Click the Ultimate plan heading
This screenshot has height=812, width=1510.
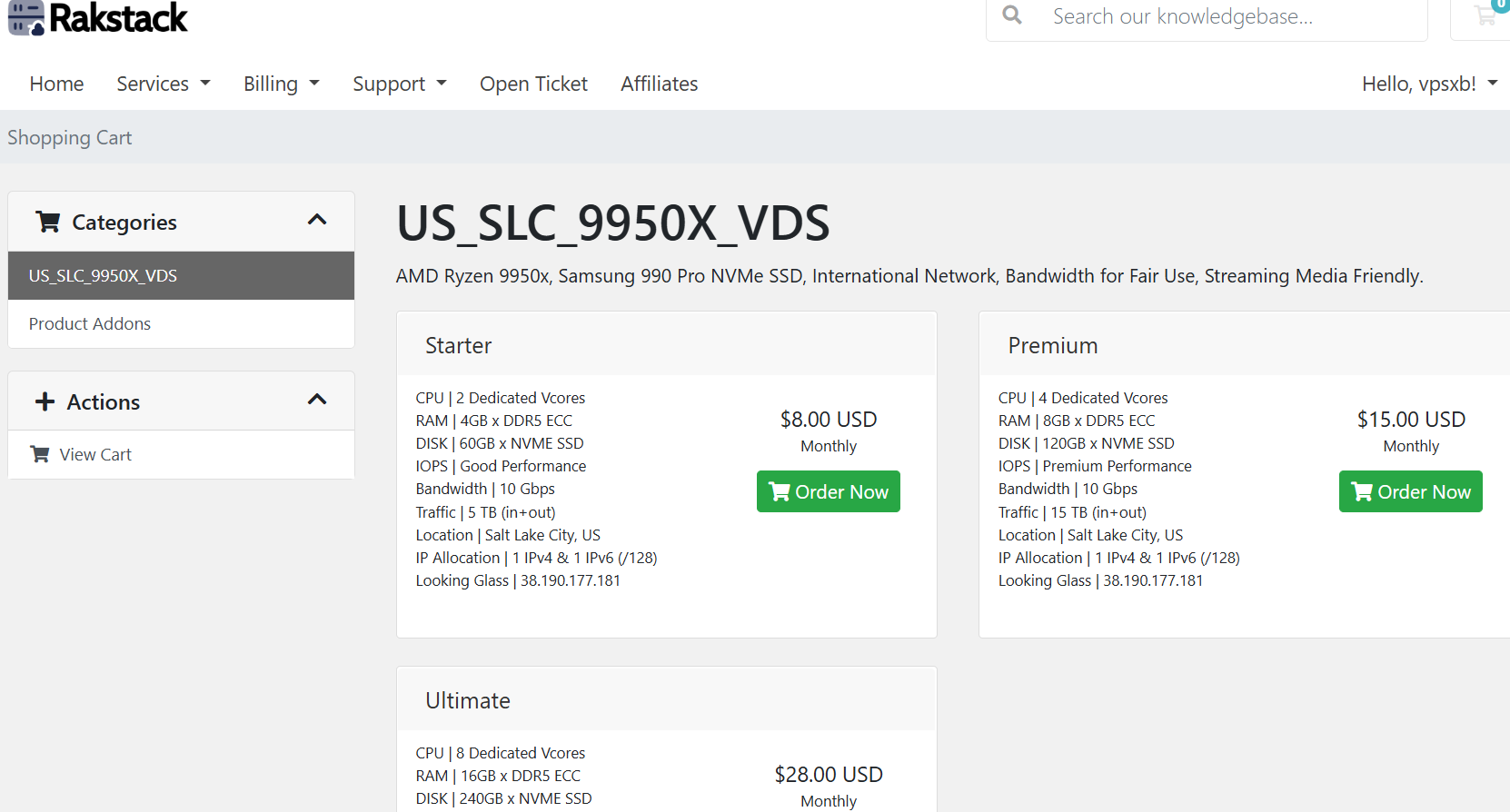tap(468, 700)
